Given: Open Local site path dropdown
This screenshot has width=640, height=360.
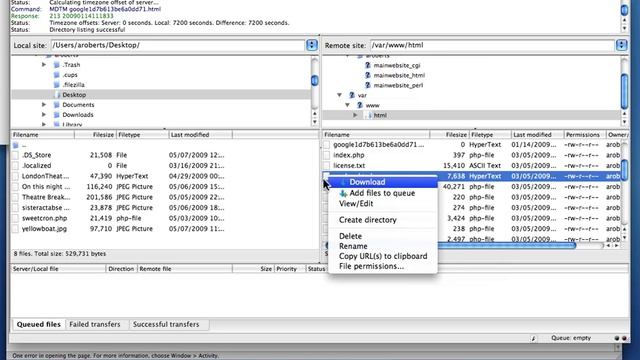Looking at the screenshot, I should (x=312, y=45).
